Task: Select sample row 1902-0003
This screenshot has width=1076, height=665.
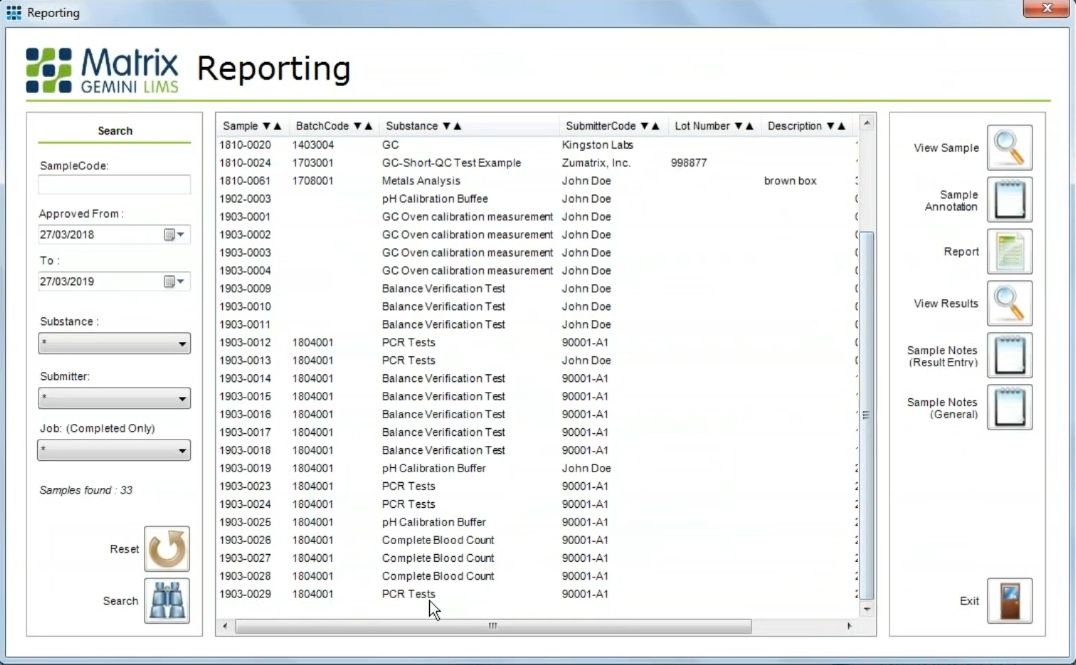Action: 537,198
